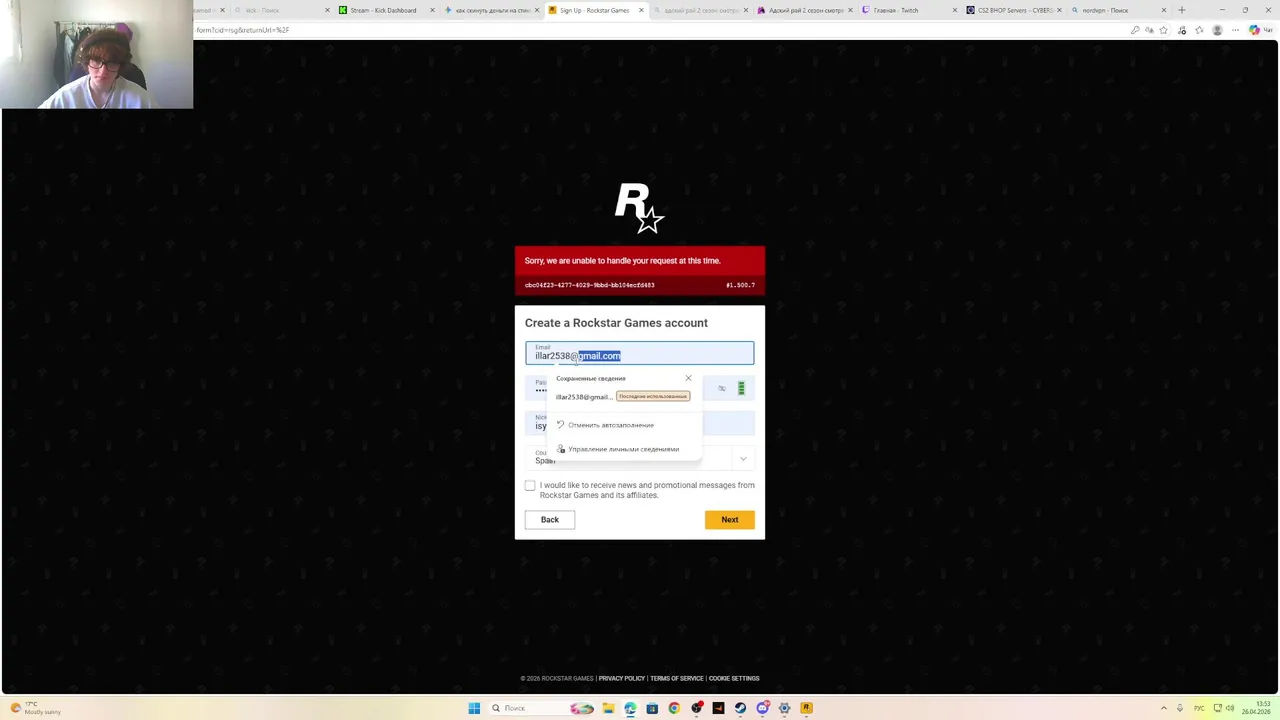This screenshot has height=720, width=1280.
Task: Switch the РУС input language indicator
Action: click(1199, 708)
